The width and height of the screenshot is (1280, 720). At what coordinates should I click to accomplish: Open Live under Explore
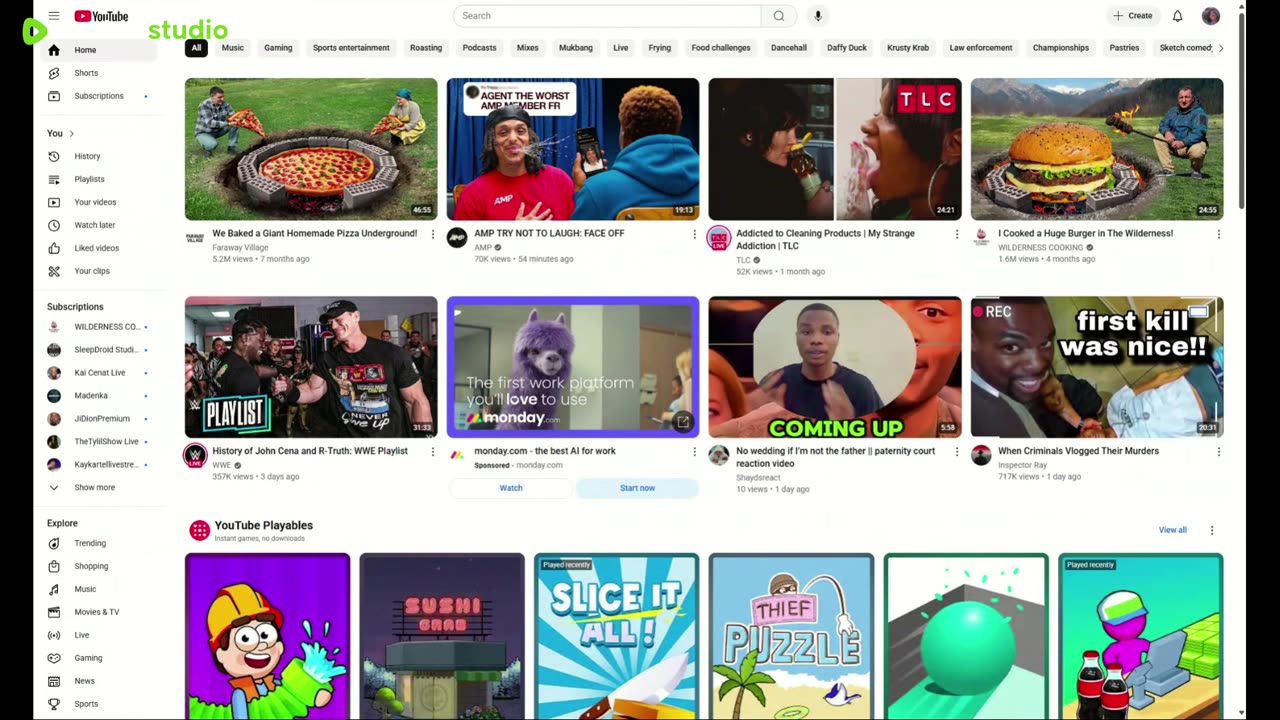pos(100,635)
